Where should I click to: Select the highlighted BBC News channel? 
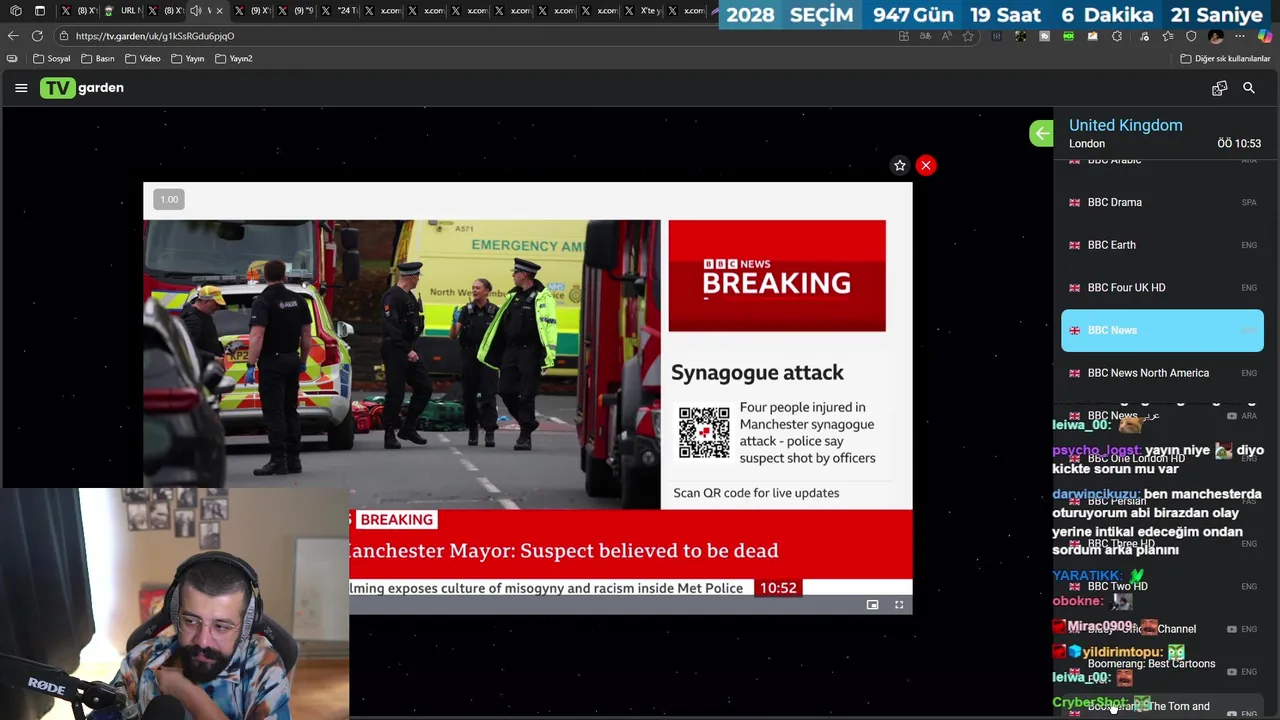coord(1162,330)
